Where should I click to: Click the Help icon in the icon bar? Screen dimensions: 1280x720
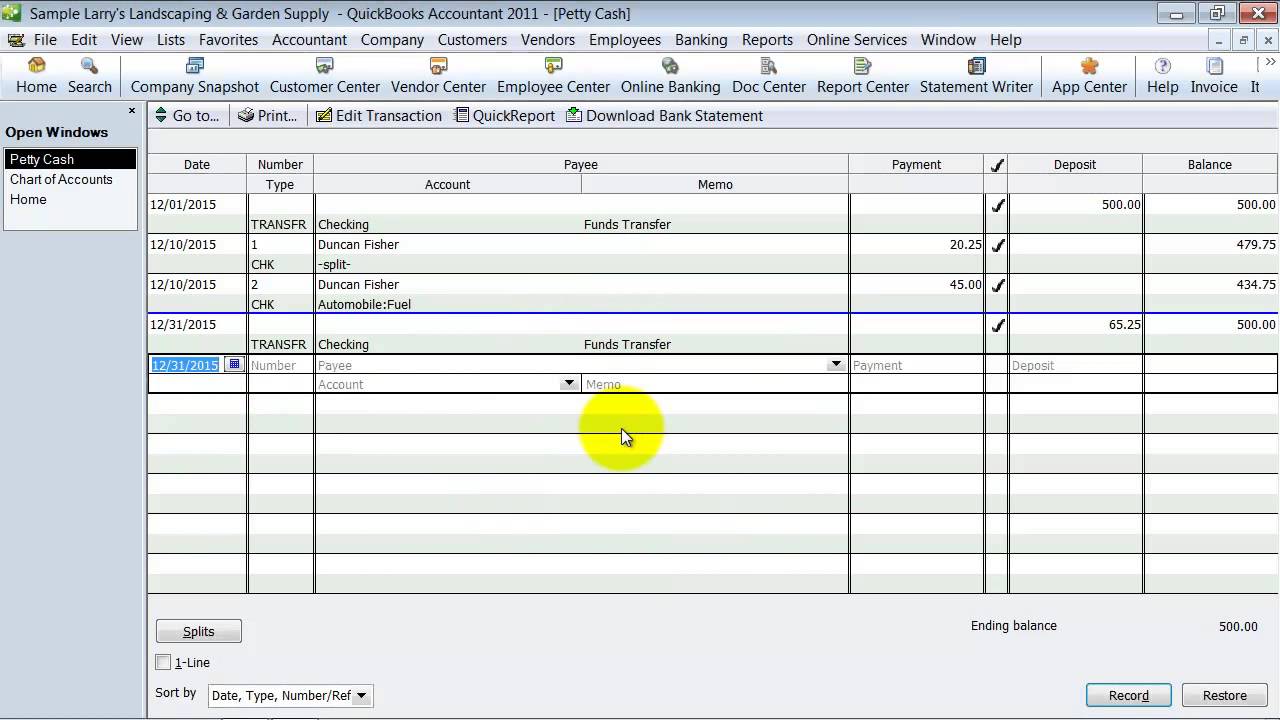[1162, 76]
